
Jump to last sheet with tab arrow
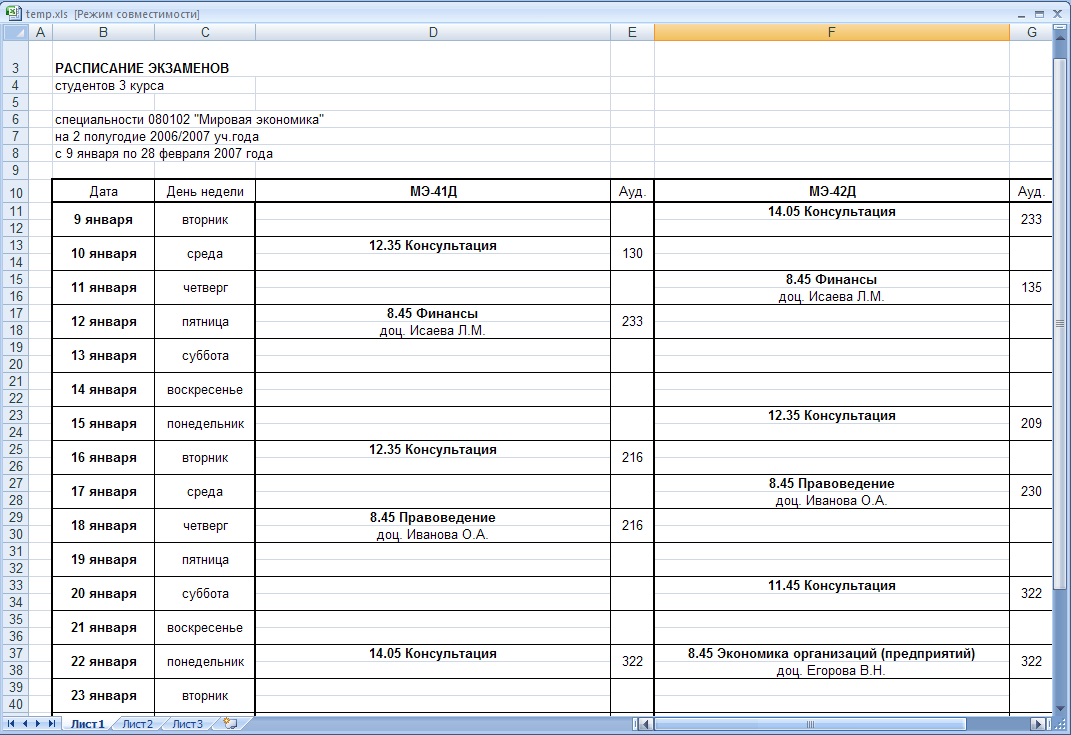[52, 723]
